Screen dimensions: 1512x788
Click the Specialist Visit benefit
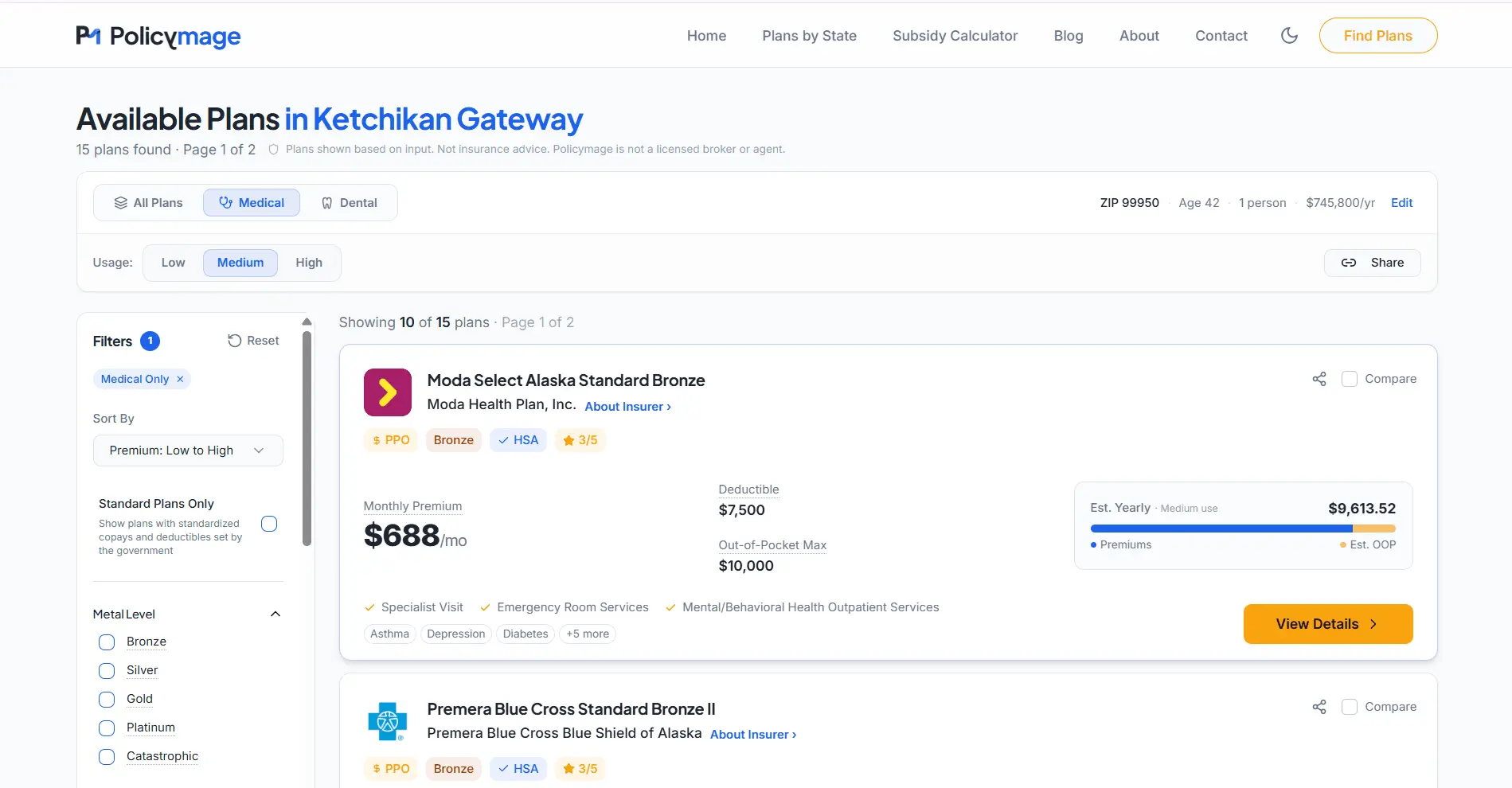click(413, 607)
